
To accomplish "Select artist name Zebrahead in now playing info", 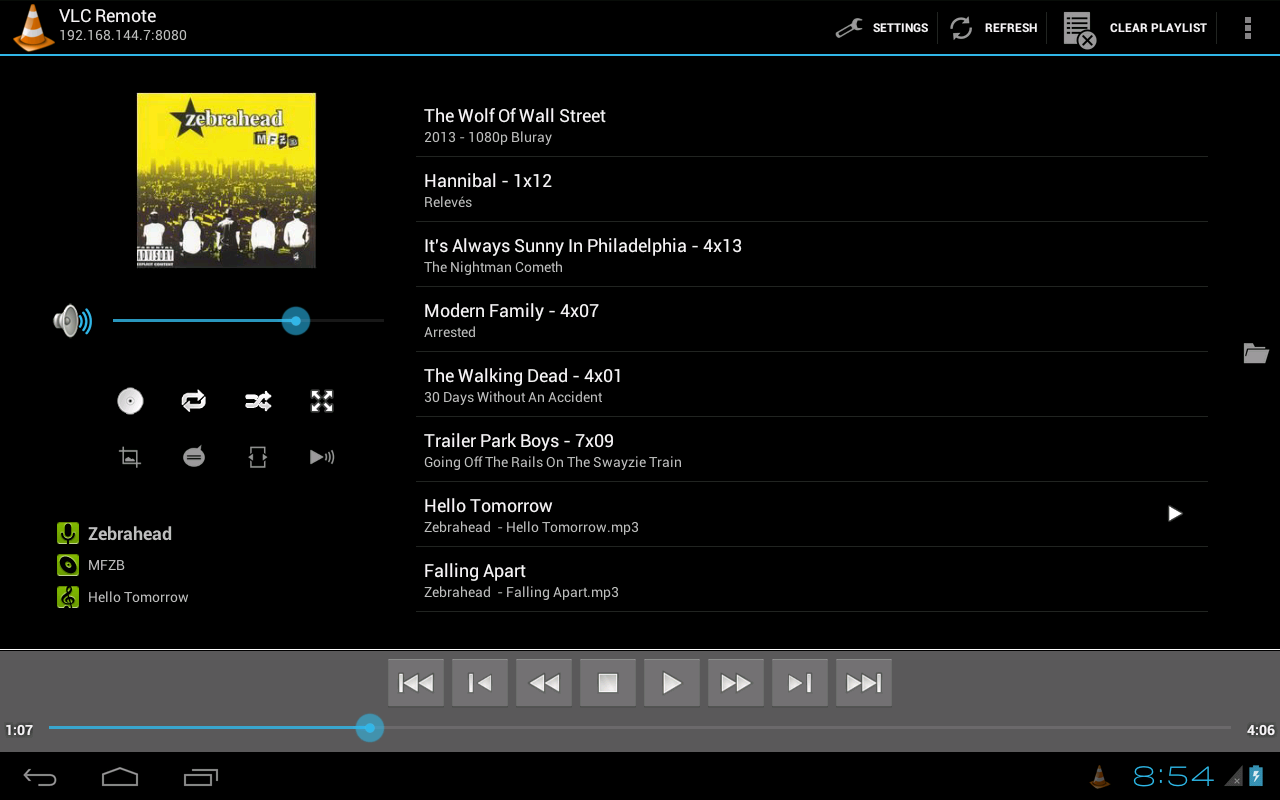I will tap(130, 534).
